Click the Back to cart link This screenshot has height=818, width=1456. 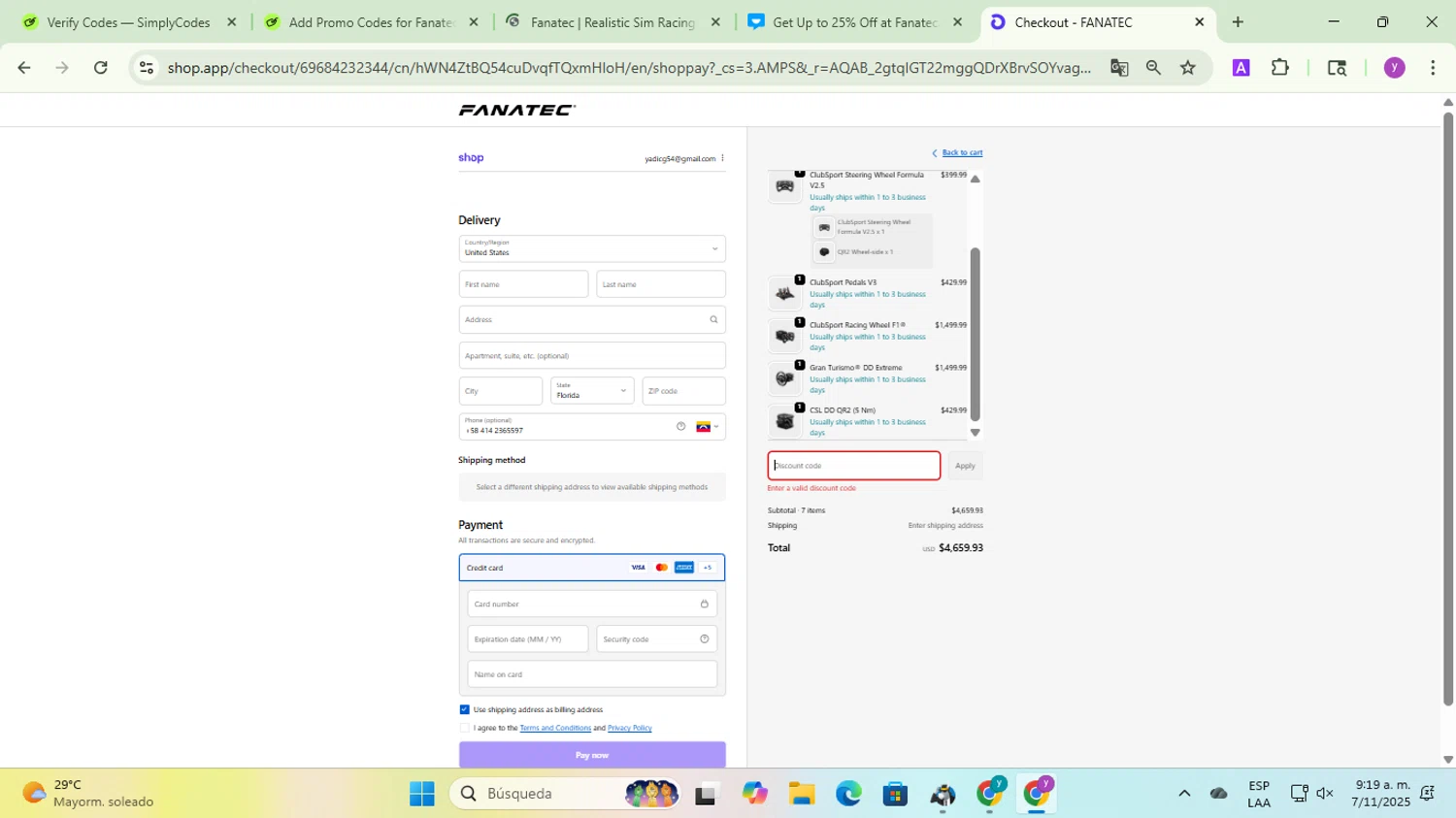click(x=962, y=152)
